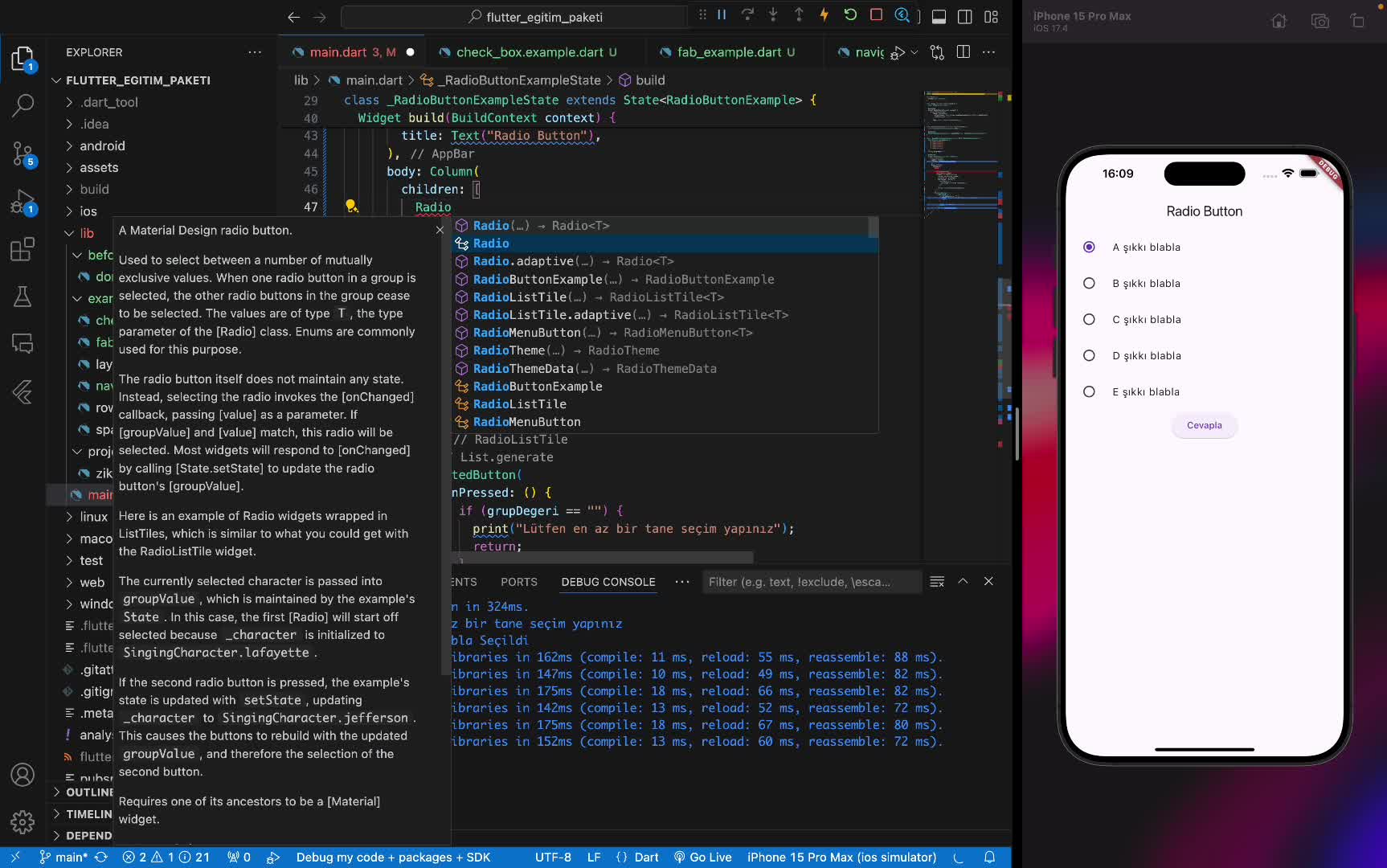This screenshot has width=1387, height=868.
Task: Expand the ios folder
Action: pos(88,211)
